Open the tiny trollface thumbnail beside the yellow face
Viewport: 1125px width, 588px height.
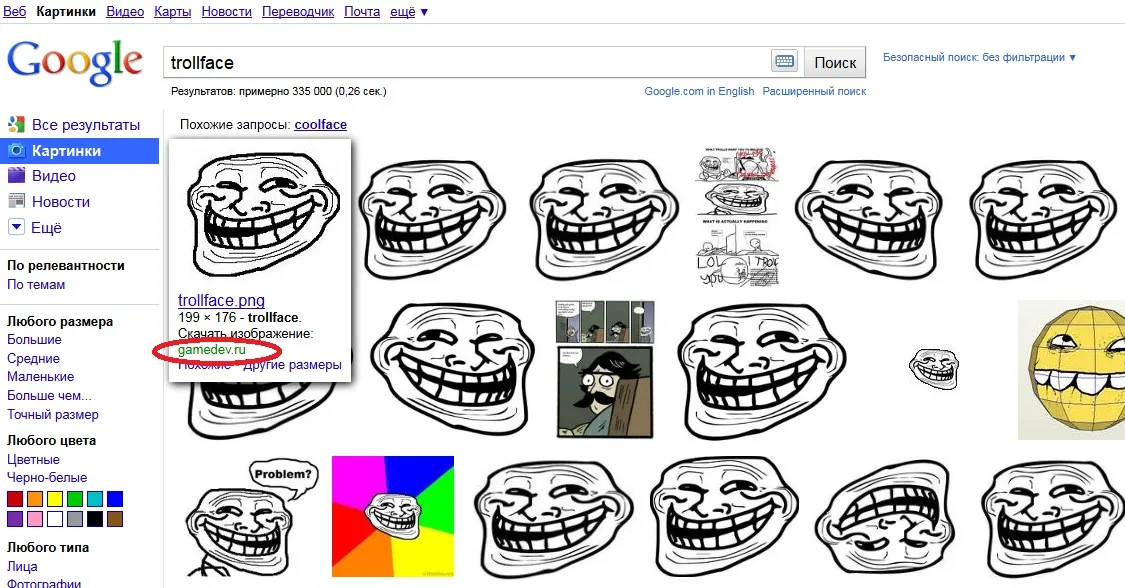tap(933, 368)
